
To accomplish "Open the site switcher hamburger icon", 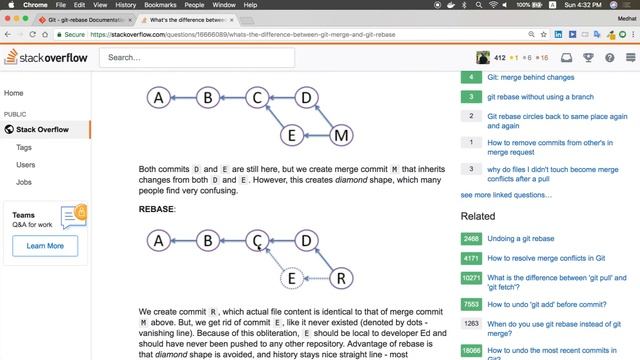I will tap(631, 58).
